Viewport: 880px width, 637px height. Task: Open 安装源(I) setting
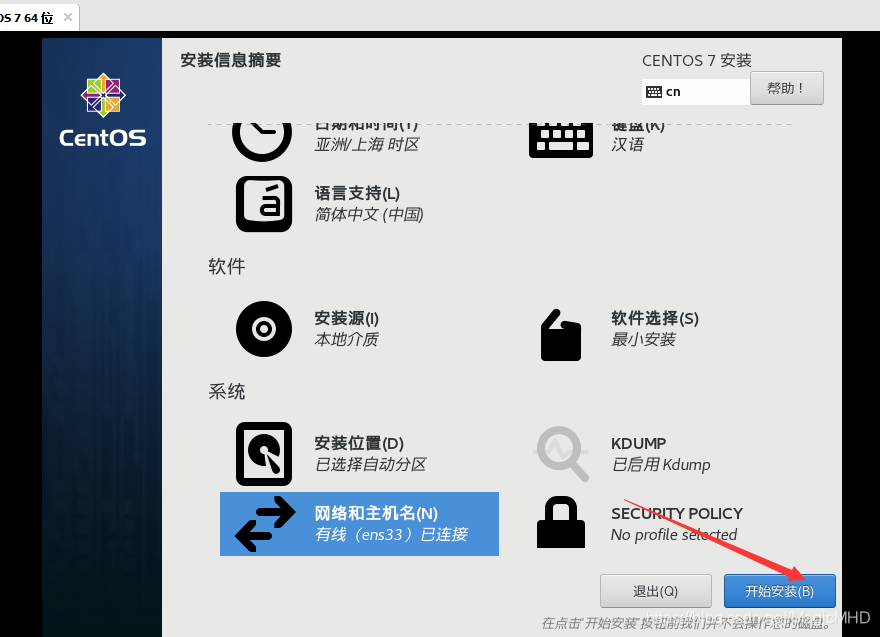tap(346, 318)
